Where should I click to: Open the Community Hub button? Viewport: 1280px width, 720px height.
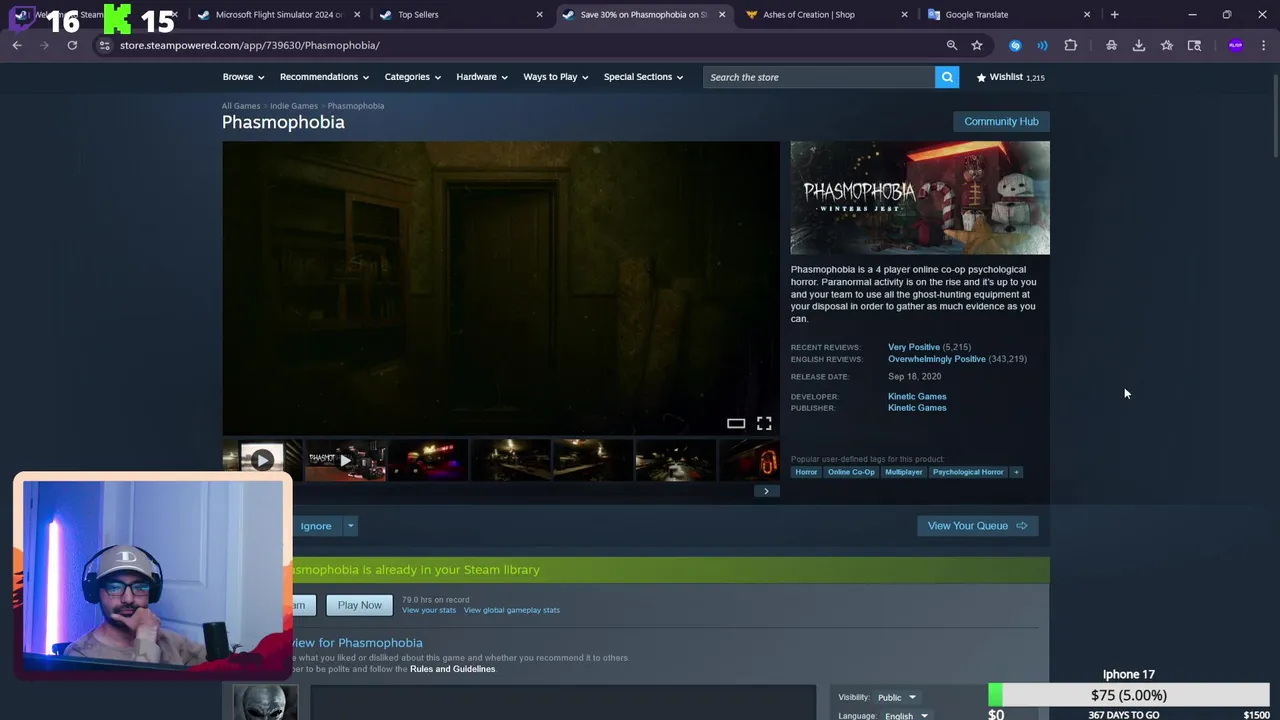coord(1001,121)
